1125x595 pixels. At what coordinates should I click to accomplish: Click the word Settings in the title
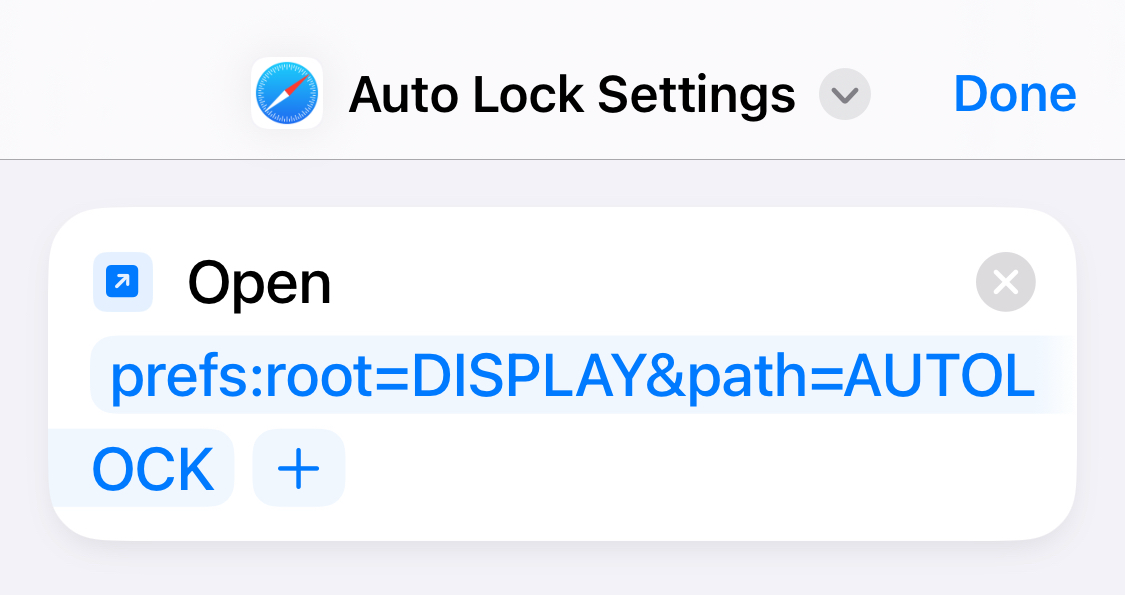point(696,96)
